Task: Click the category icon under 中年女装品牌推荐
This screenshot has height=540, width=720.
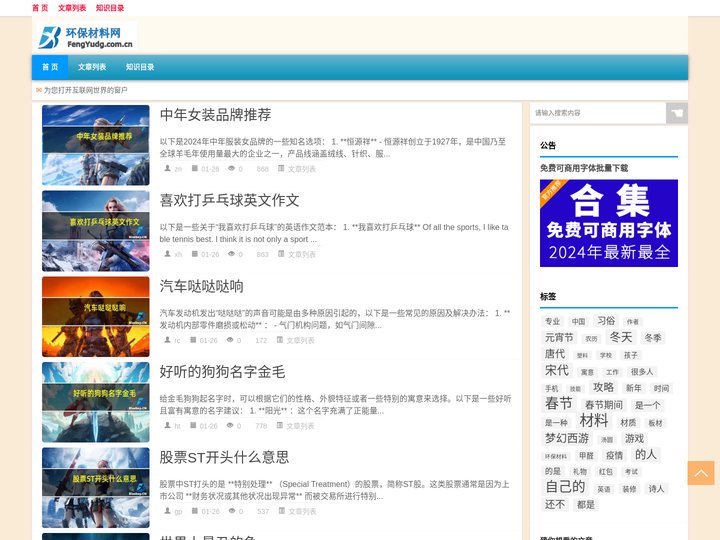Action: 281,169
